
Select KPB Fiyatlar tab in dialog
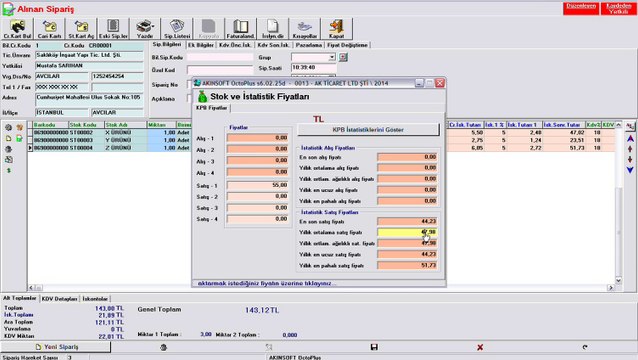pos(212,108)
